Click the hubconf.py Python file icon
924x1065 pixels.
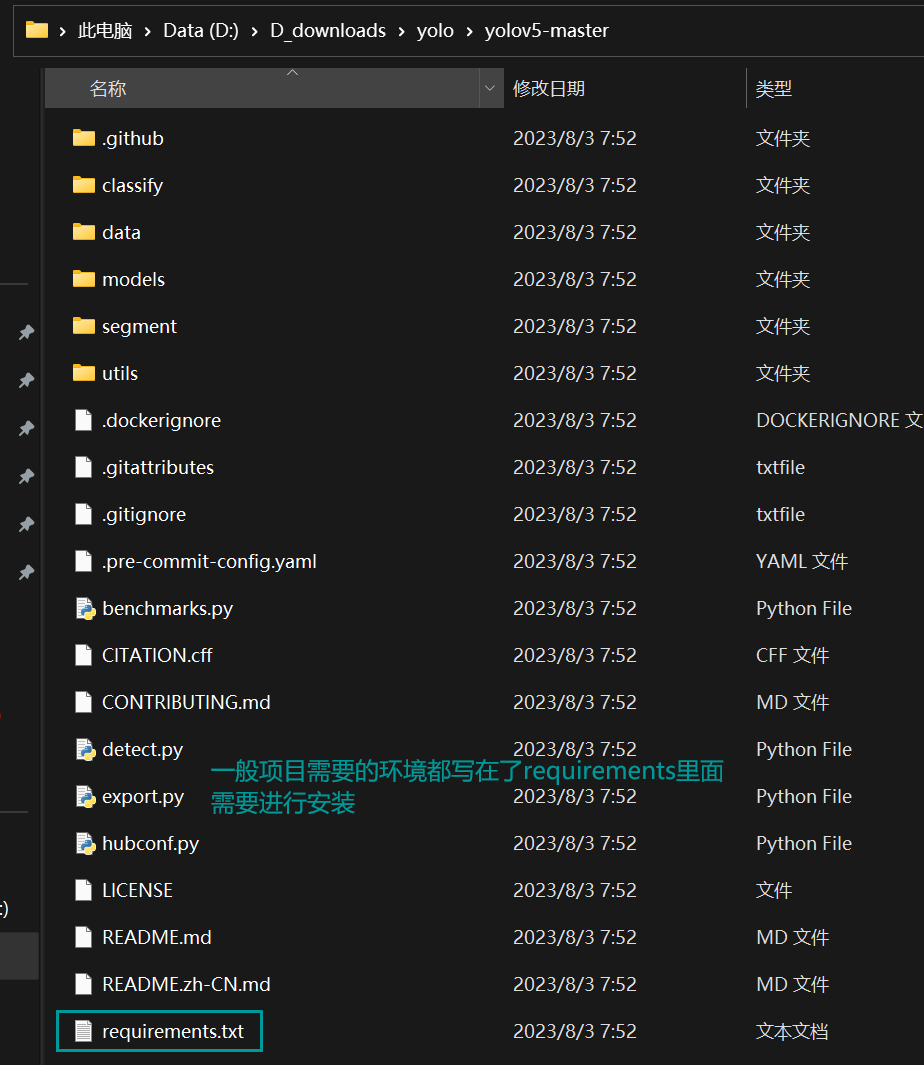click(x=85, y=844)
